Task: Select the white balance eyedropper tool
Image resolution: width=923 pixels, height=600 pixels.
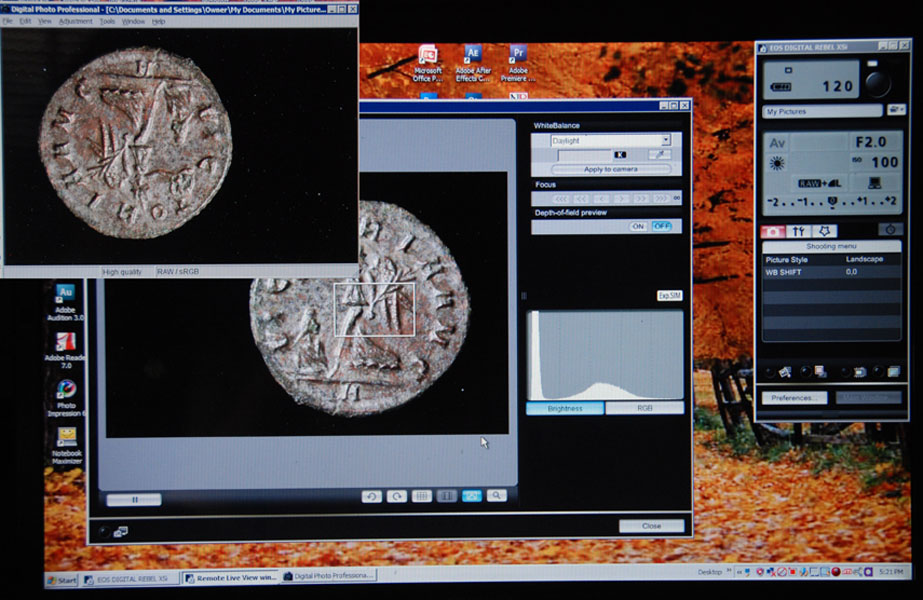Action: tap(659, 155)
